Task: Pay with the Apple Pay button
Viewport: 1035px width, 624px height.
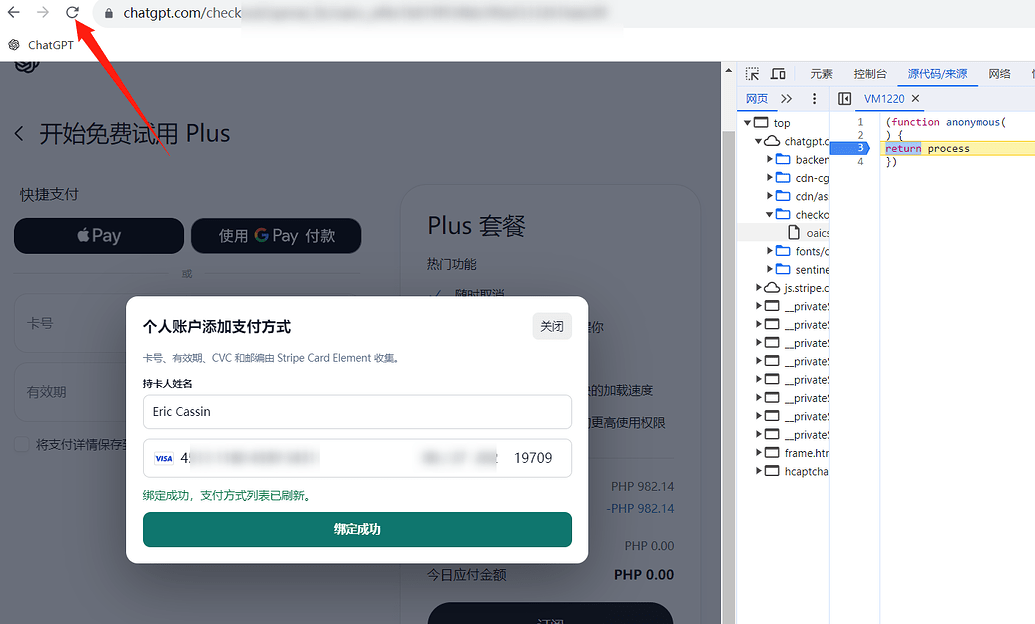Action: [x=99, y=236]
